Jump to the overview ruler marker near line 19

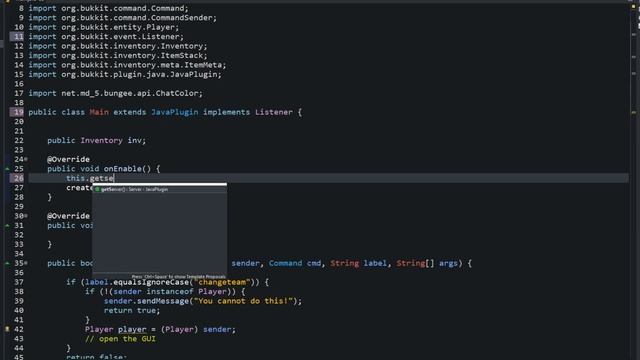point(634,112)
